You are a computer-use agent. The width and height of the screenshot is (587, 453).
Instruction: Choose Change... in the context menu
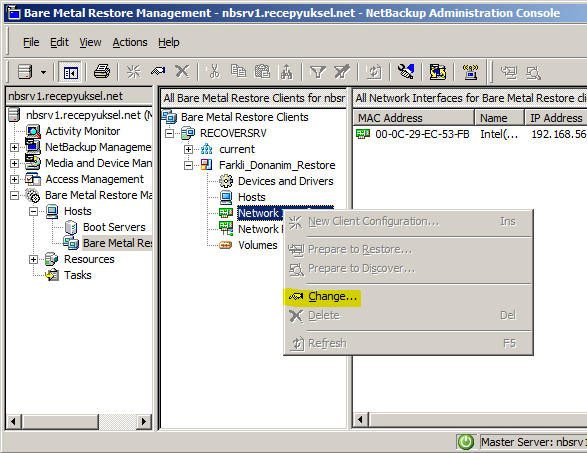tap(408, 297)
